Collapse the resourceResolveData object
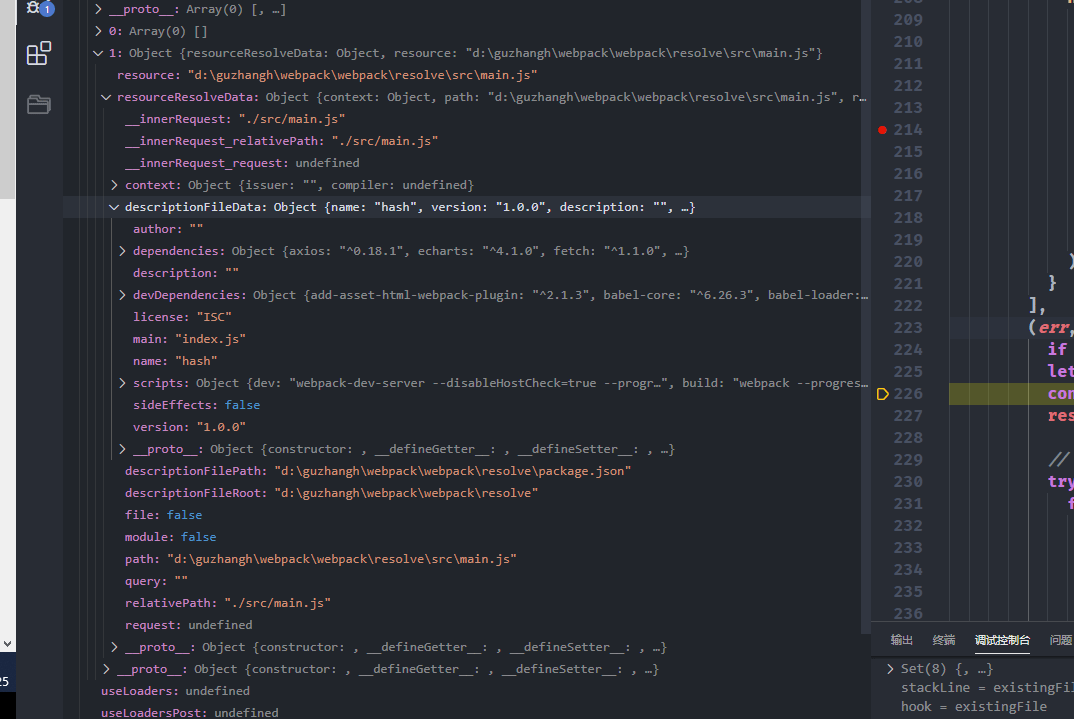Image resolution: width=1074 pixels, height=719 pixels. coord(107,97)
